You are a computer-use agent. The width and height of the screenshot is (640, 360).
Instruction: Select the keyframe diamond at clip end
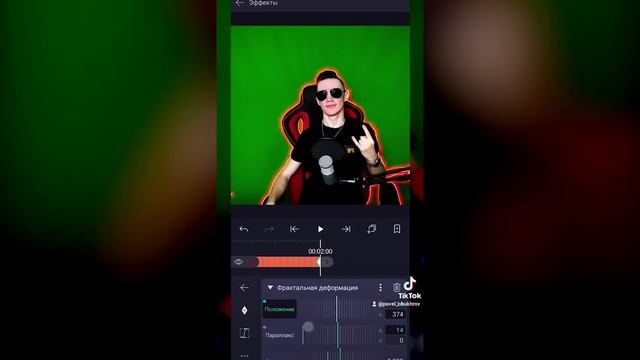pos(319,262)
